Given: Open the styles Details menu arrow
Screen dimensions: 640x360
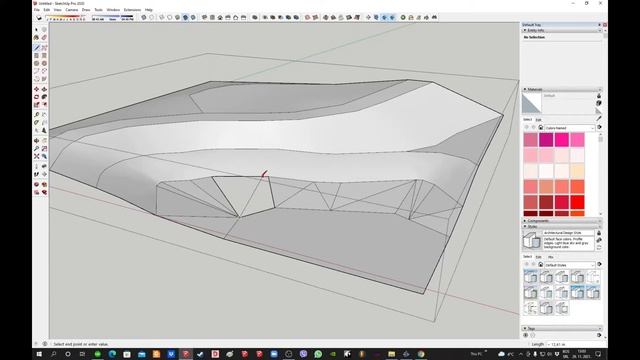Looking at the screenshot, I should coord(599,264).
